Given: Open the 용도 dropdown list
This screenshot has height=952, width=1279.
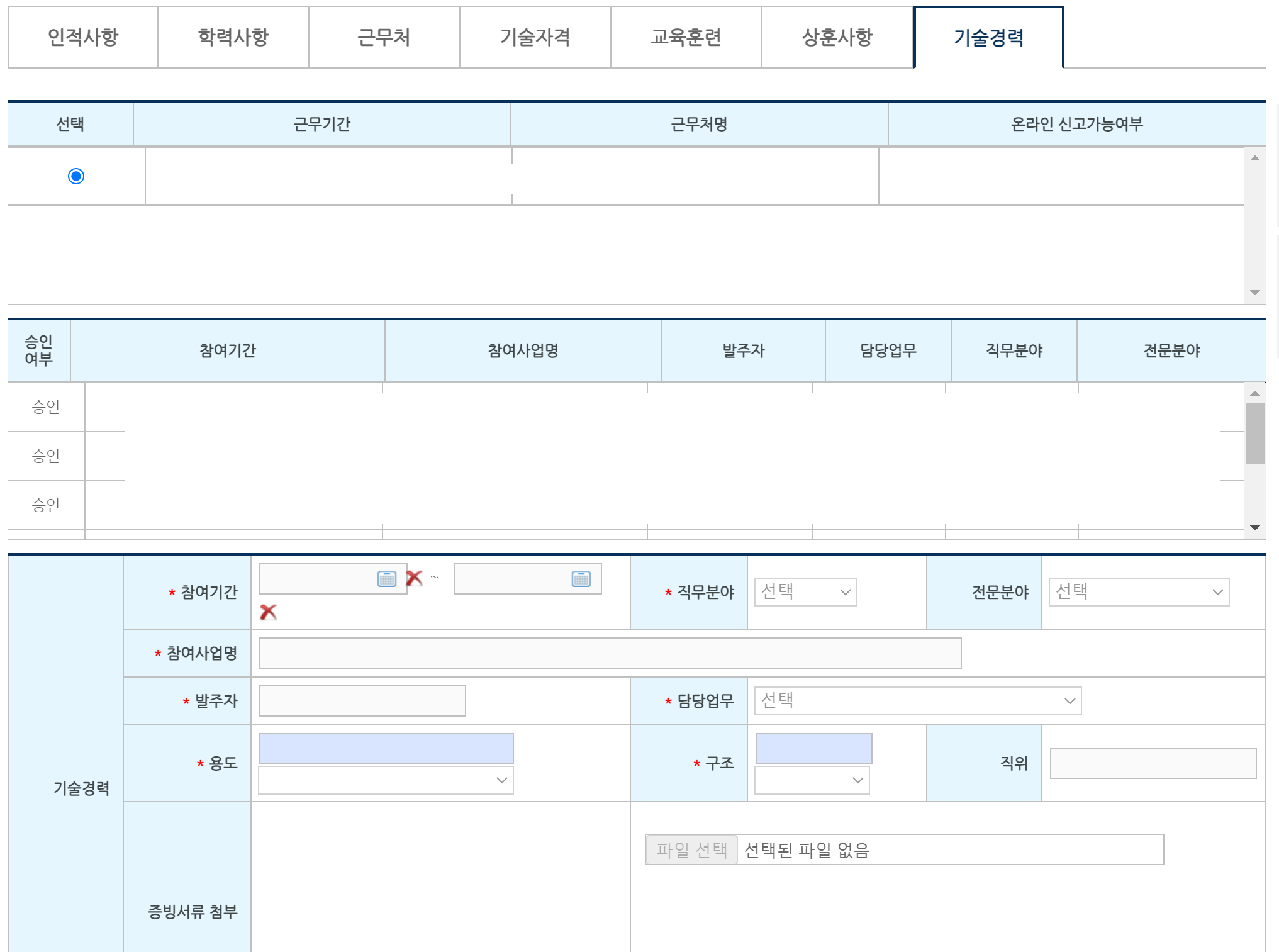Looking at the screenshot, I should point(386,780).
